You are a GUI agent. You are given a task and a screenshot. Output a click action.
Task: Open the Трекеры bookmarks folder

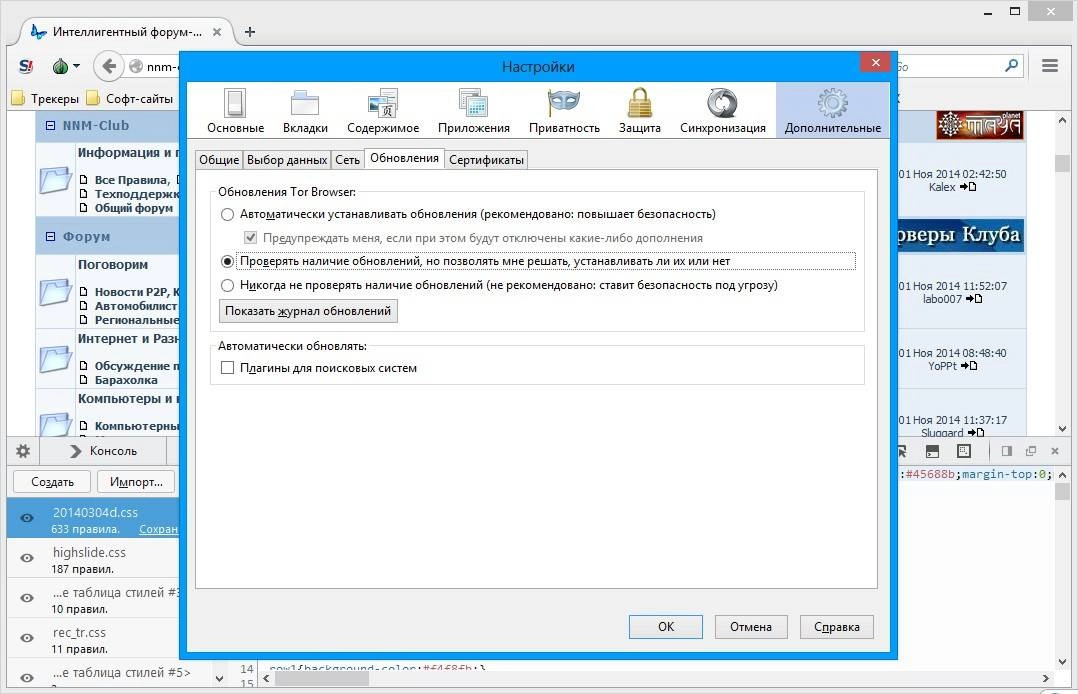point(45,99)
